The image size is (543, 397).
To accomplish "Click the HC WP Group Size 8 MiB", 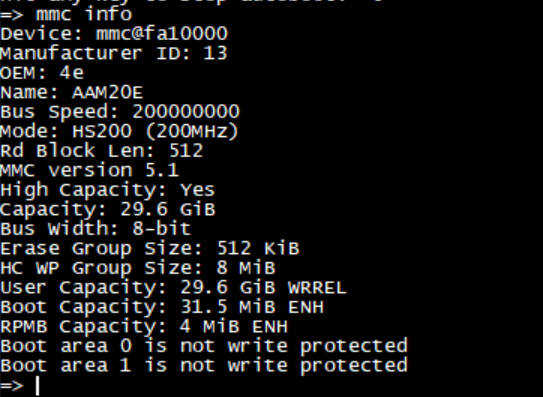I will (246, 267).
